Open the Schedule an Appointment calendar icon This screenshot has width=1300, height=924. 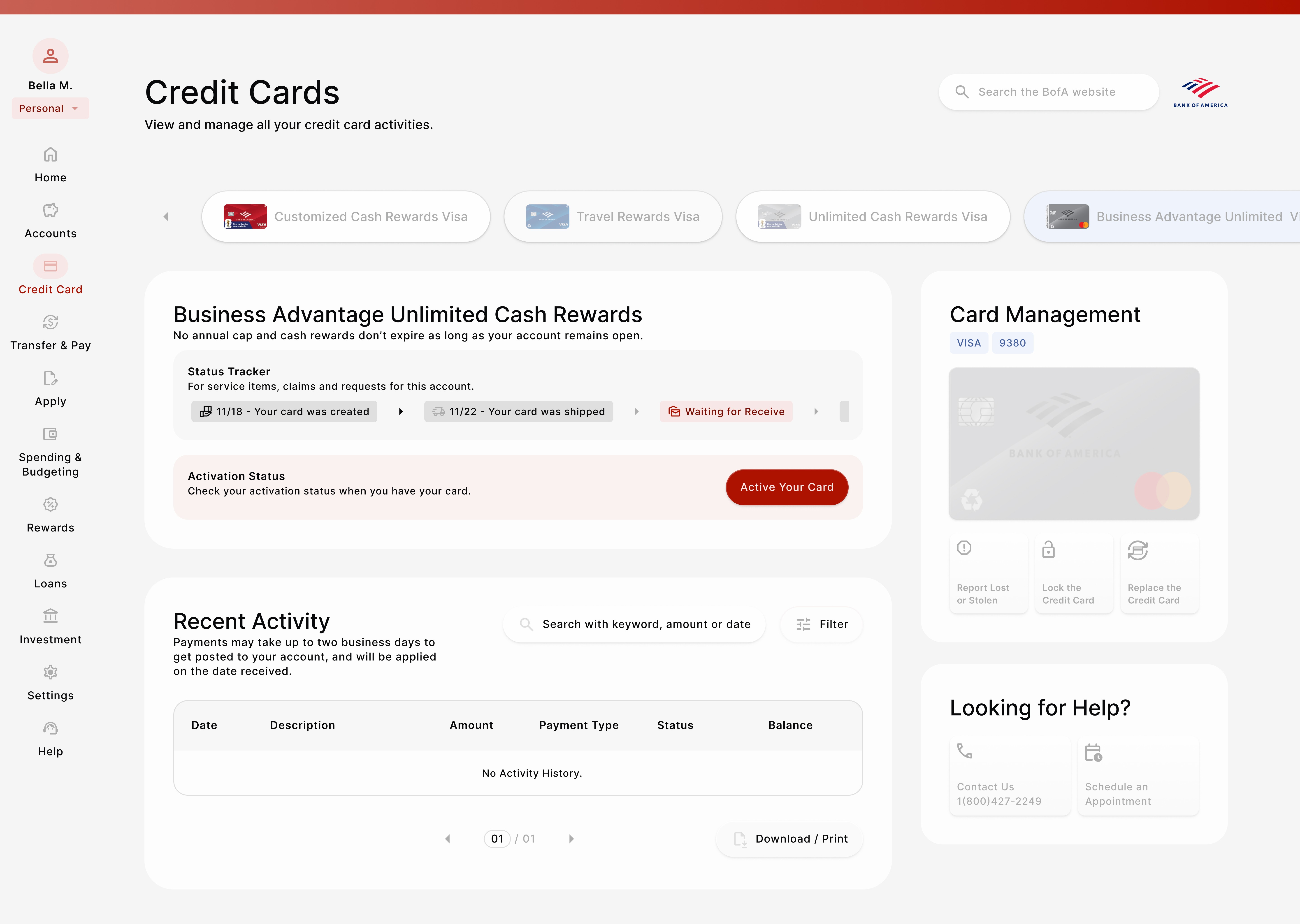(x=1093, y=753)
